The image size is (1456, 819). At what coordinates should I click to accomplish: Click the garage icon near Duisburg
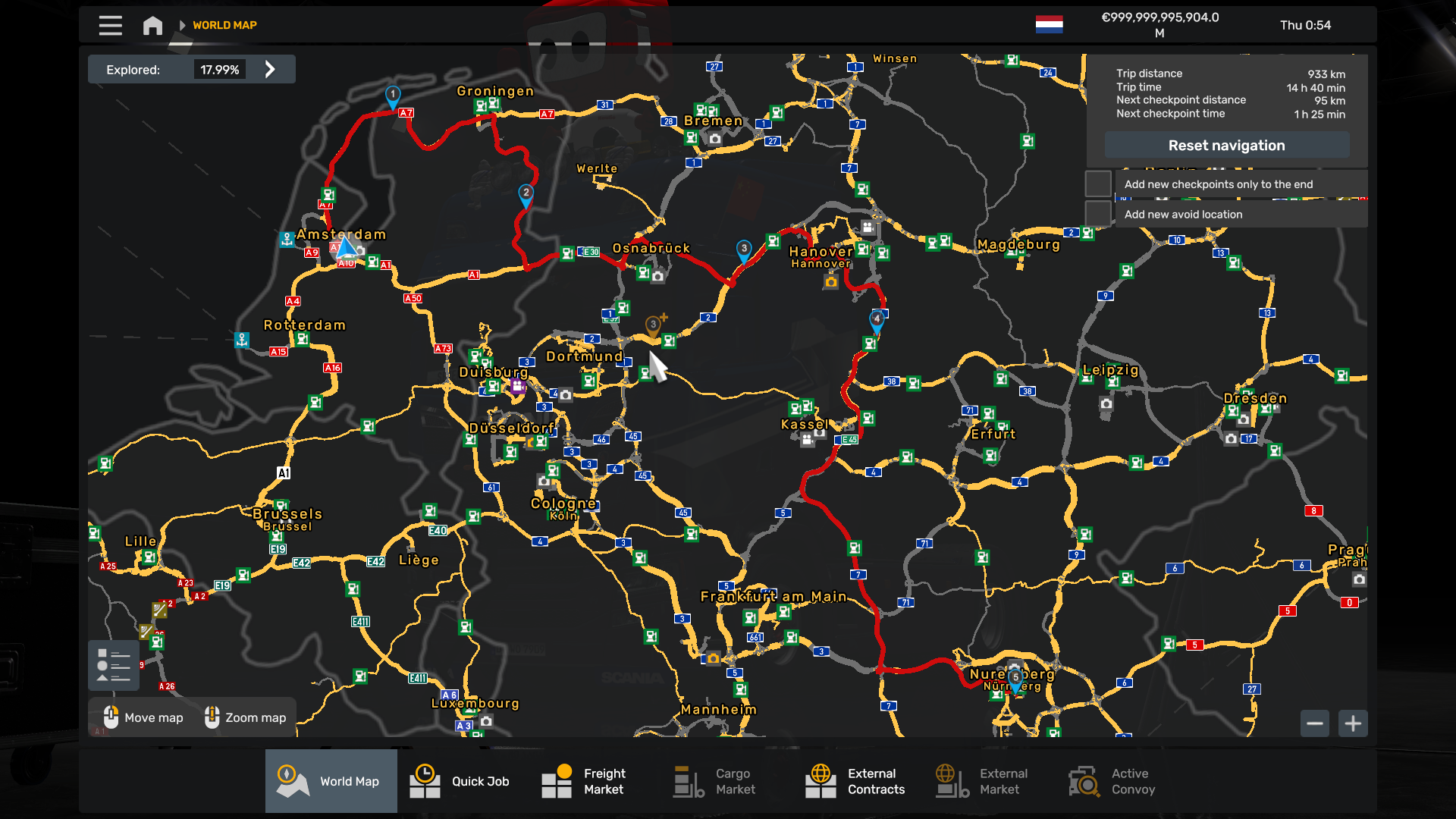click(x=518, y=387)
